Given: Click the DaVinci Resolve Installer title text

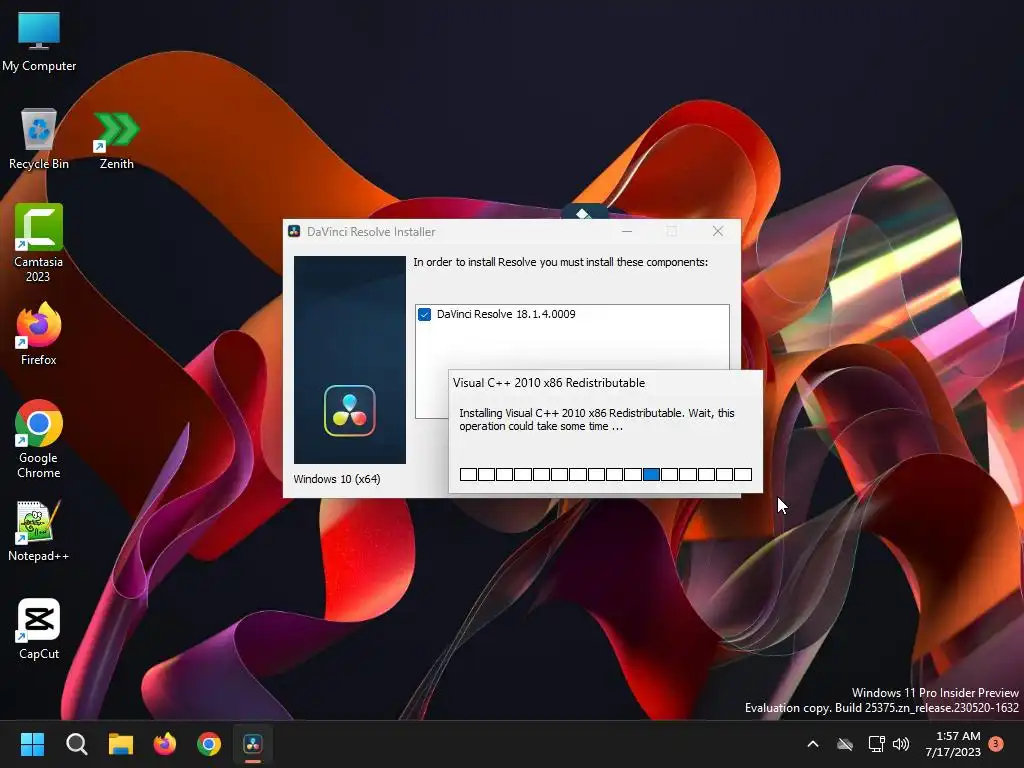Looking at the screenshot, I should (x=371, y=231).
